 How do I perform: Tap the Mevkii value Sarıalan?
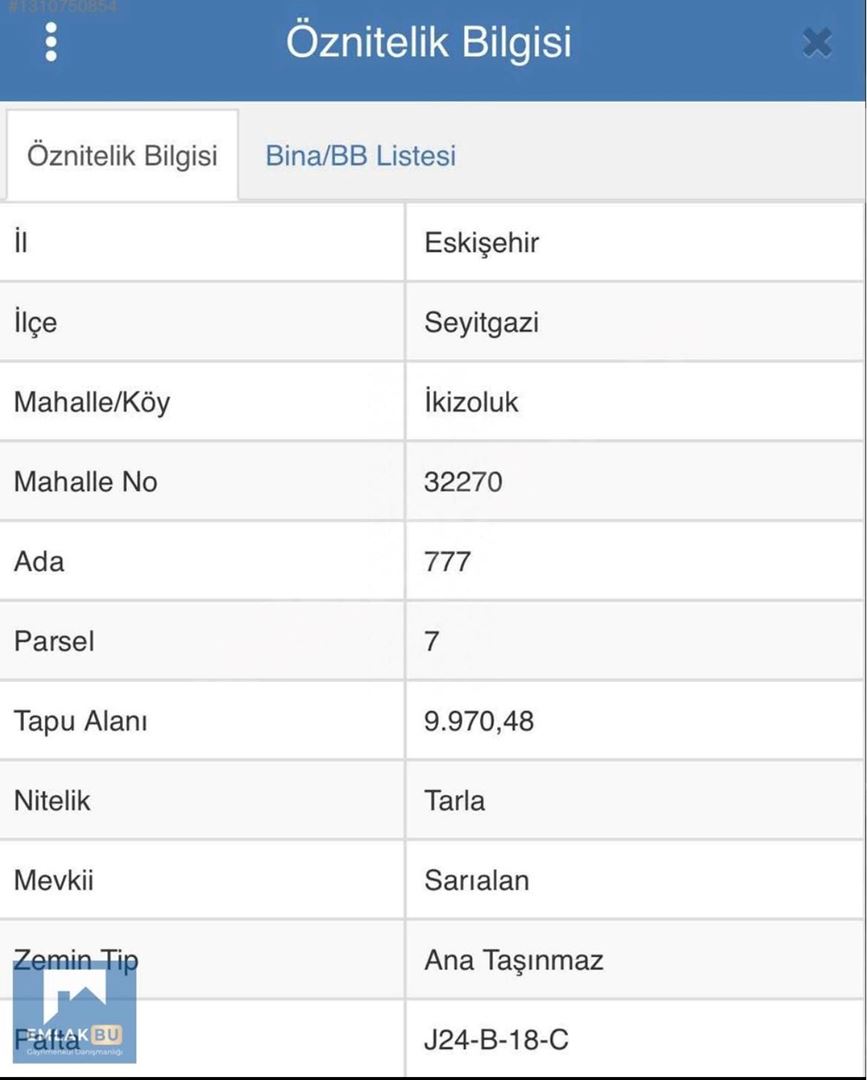(477, 880)
